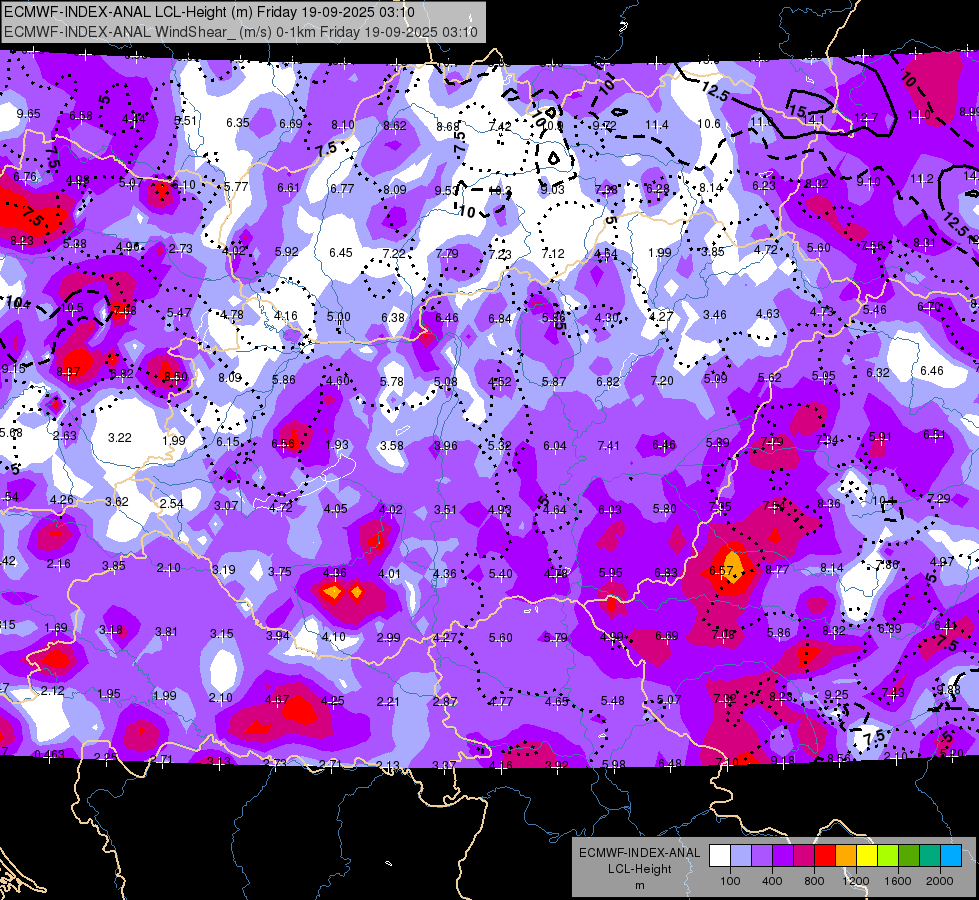Click the LCL-Height header line at top
Image resolution: width=979 pixels, height=900 pixels.
coord(209,12)
